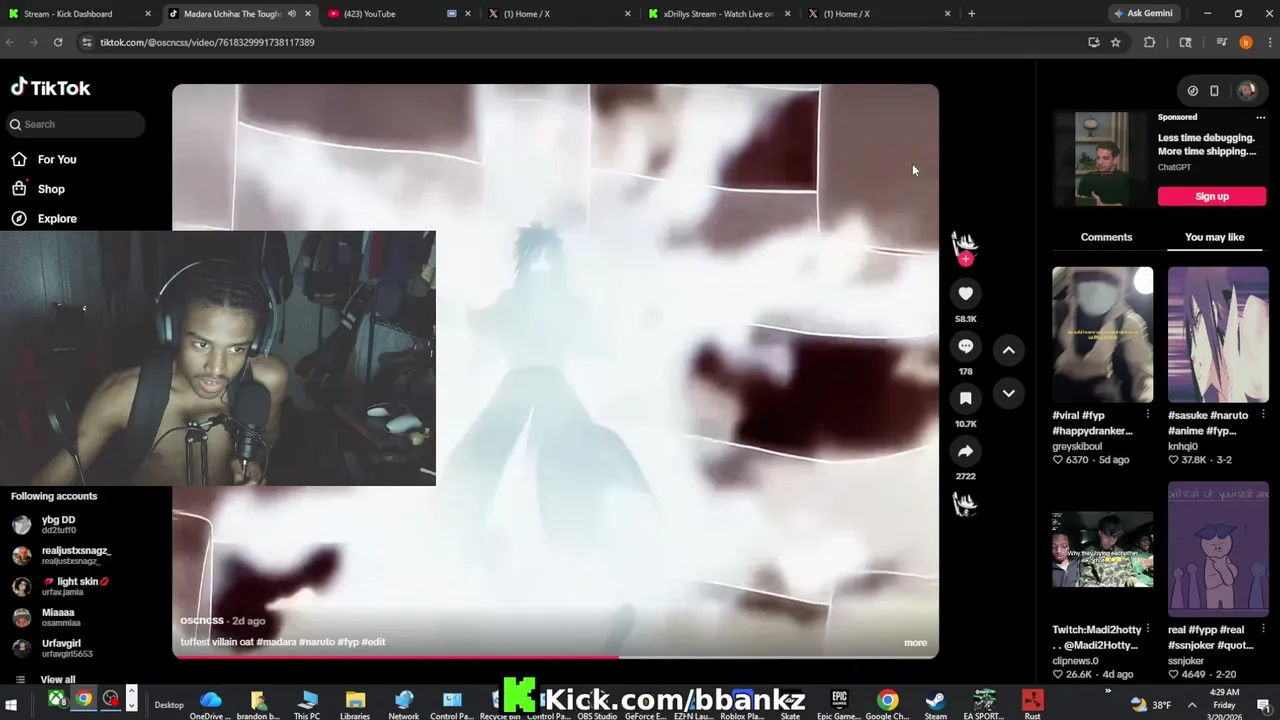Open options menu on knhqi0 video card
1280x720 pixels.
[1263, 414]
